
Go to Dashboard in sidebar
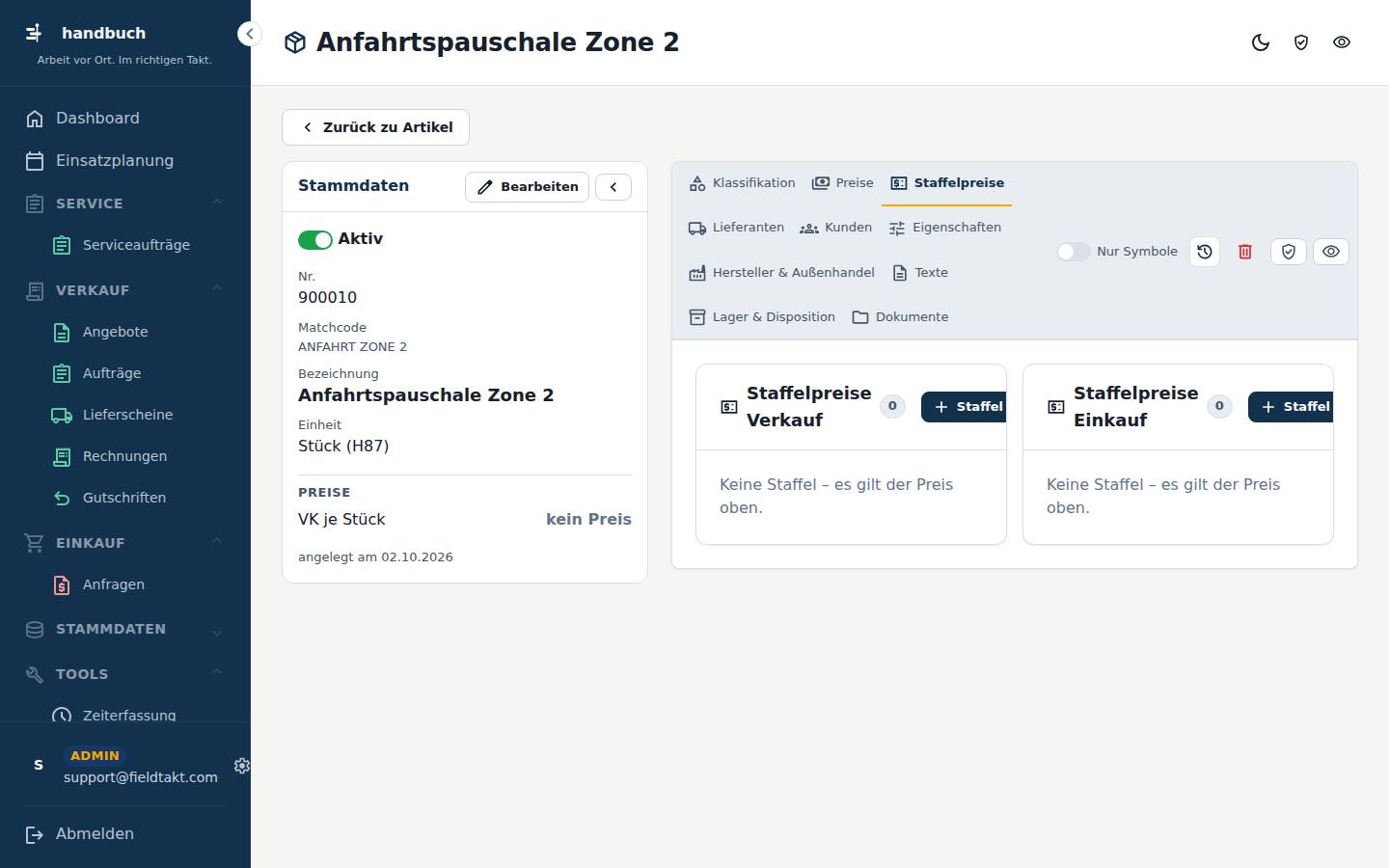(x=125, y=119)
